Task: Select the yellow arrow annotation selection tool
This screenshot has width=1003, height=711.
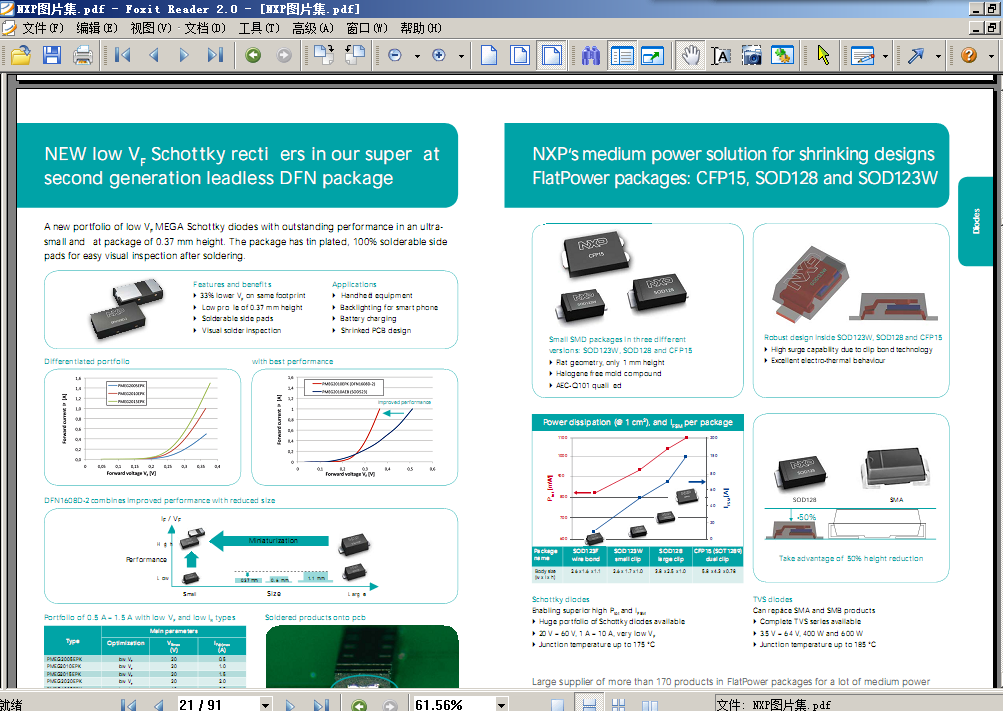Action: (x=823, y=56)
